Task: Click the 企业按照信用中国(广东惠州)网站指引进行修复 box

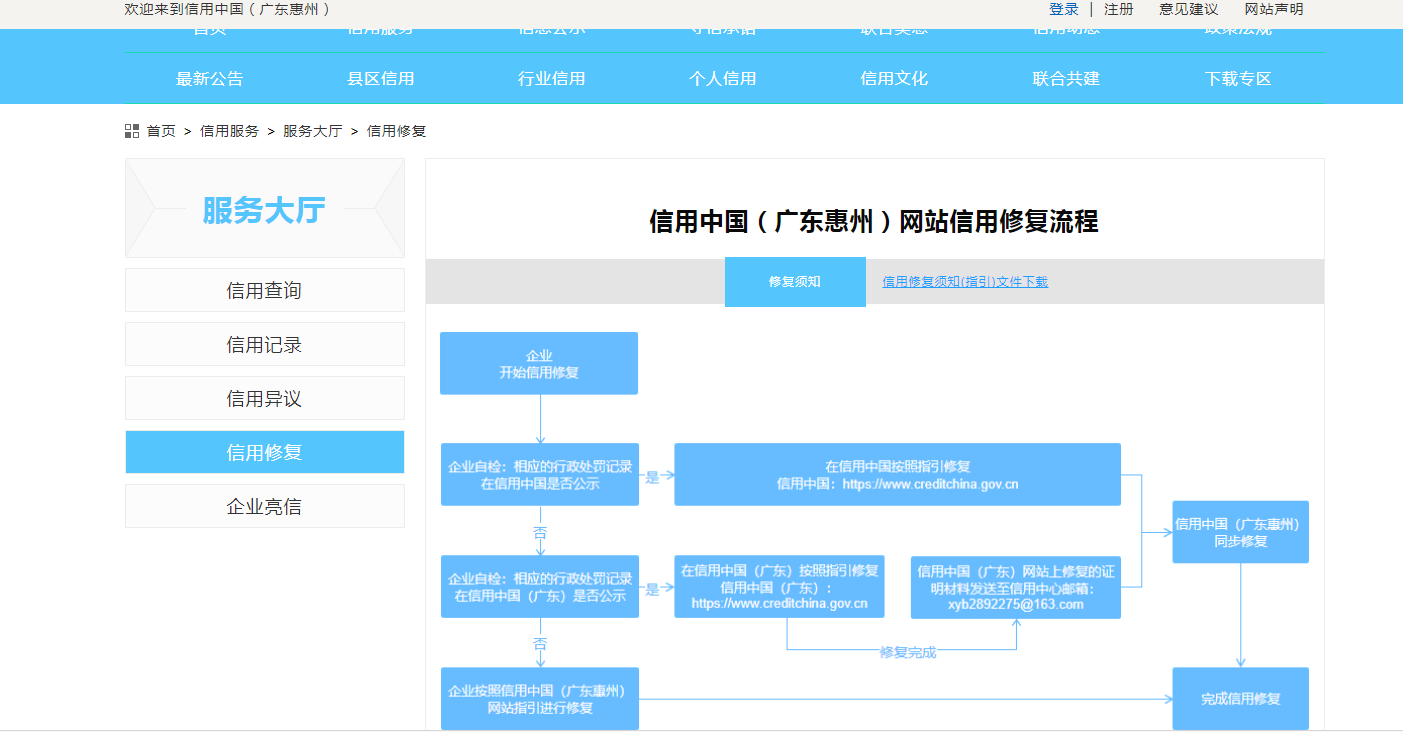Action: pos(540,698)
